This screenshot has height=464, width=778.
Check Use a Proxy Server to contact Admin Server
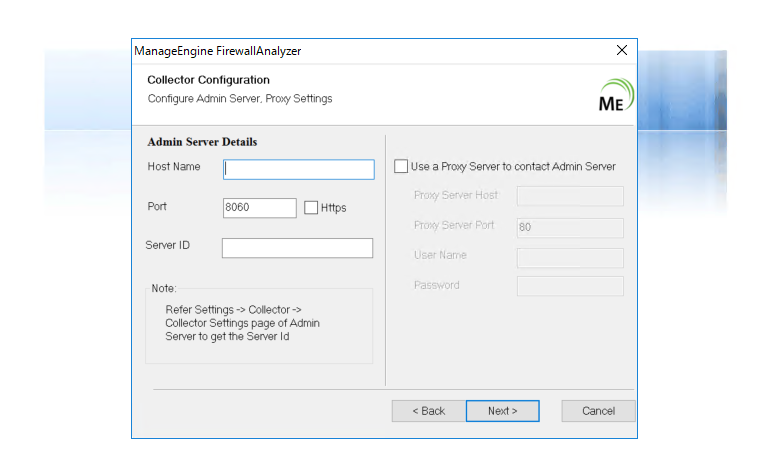click(401, 166)
